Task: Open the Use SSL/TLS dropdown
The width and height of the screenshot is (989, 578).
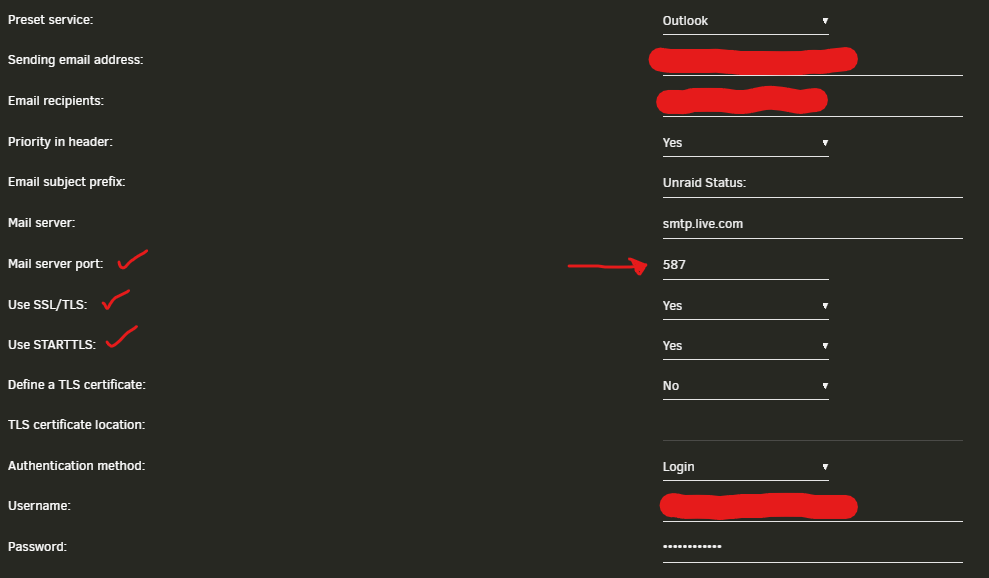Action: [x=745, y=305]
